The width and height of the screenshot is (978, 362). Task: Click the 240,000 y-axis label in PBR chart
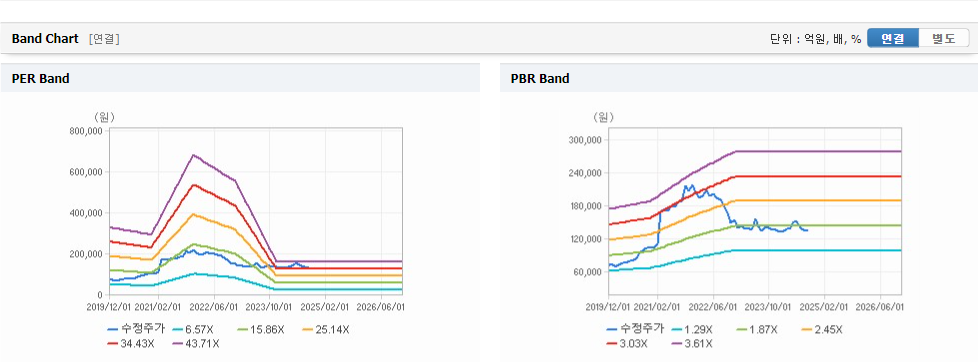585,173
